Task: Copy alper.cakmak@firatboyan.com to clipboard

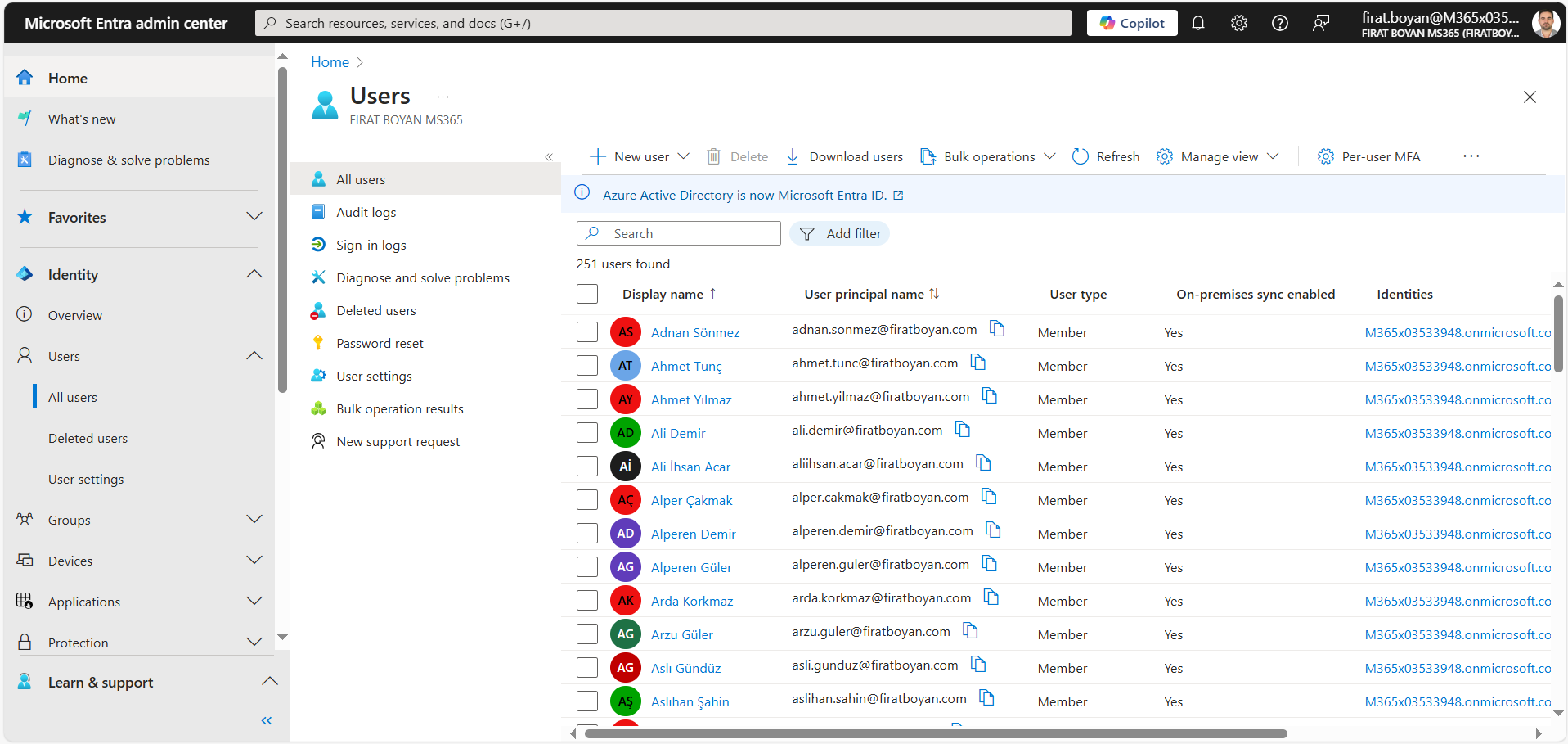Action: click(989, 497)
